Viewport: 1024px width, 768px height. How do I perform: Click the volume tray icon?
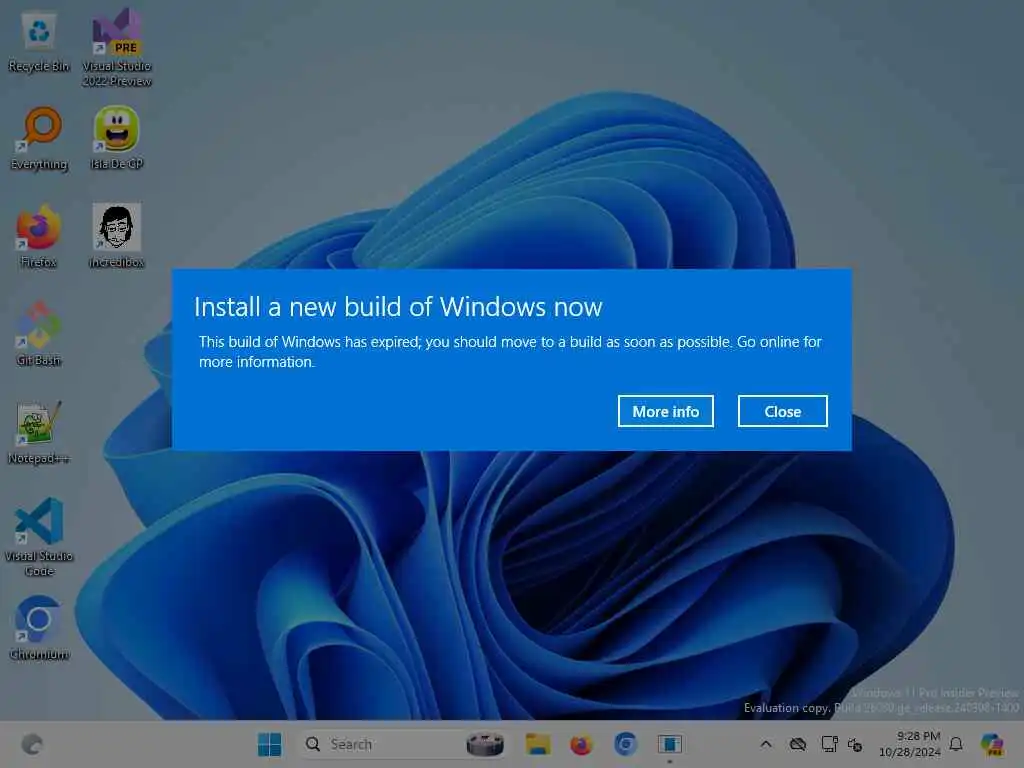(854, 744)
